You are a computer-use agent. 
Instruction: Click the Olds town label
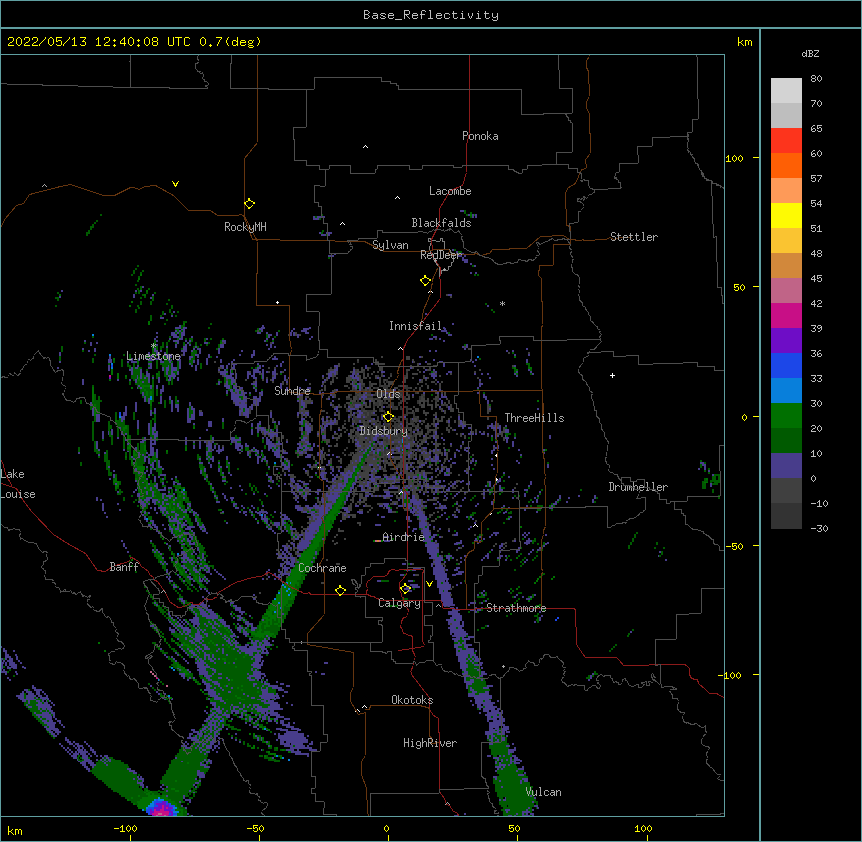click(x=388, y=394)
